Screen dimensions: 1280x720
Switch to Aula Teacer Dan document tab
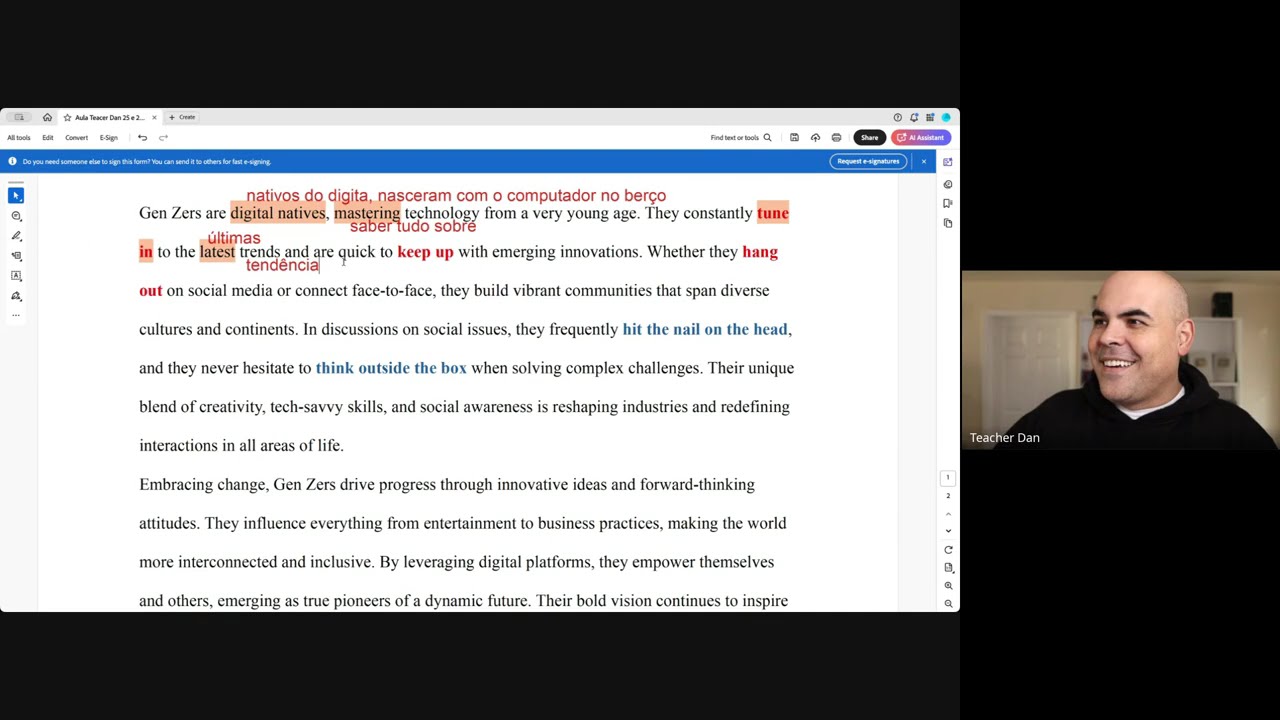click(x=109, y=117)
